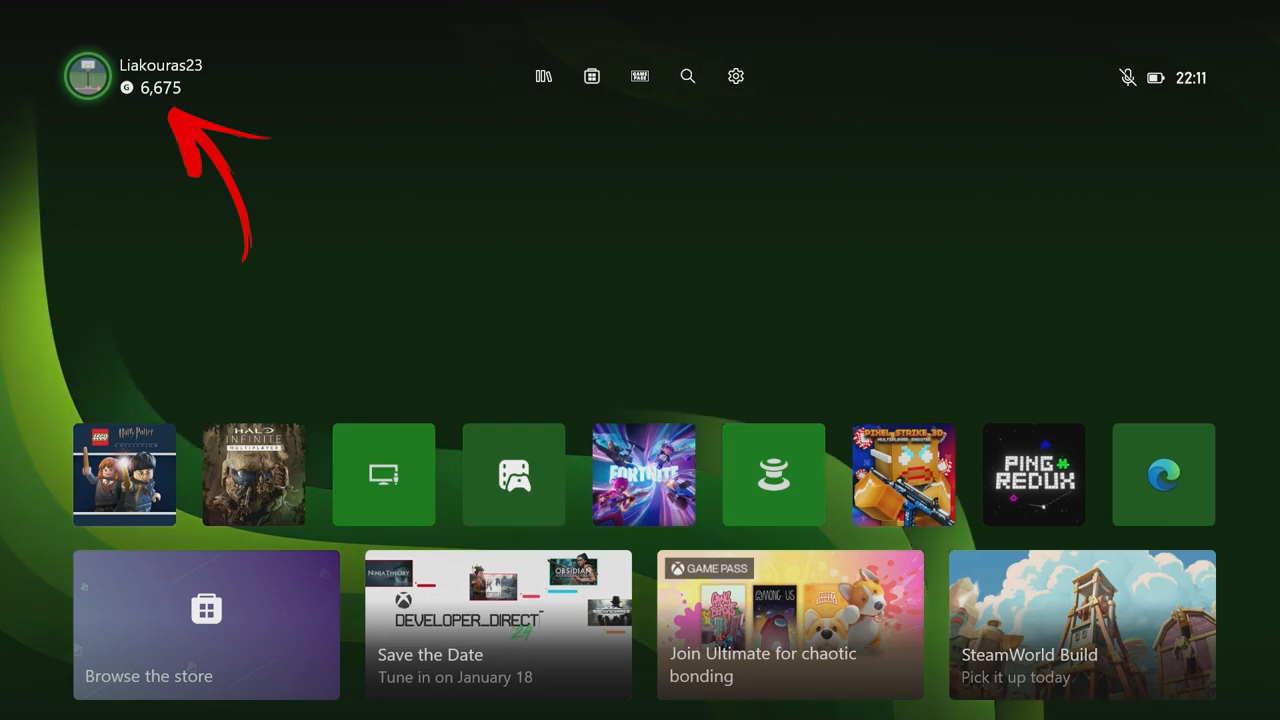The image size is (1280, 720).
Task: Open My games & apps library icon
Action: tap(544, 76)
